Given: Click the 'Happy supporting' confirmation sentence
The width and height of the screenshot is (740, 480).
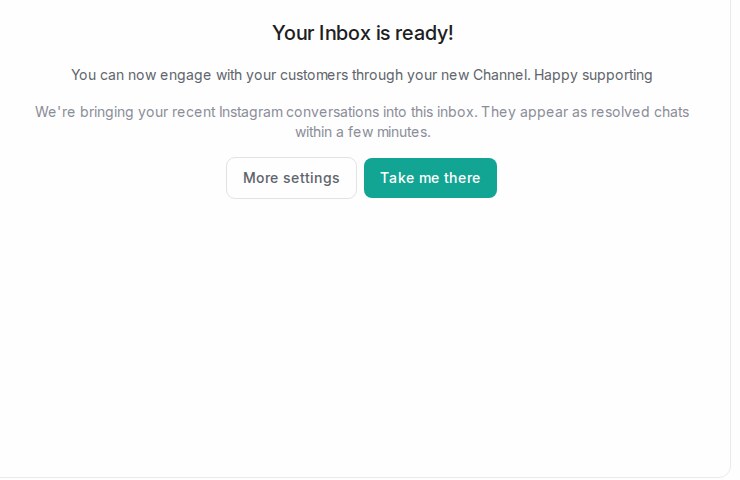Looking at the screenshot, I should pyautogui.click(x=362, y=75).
